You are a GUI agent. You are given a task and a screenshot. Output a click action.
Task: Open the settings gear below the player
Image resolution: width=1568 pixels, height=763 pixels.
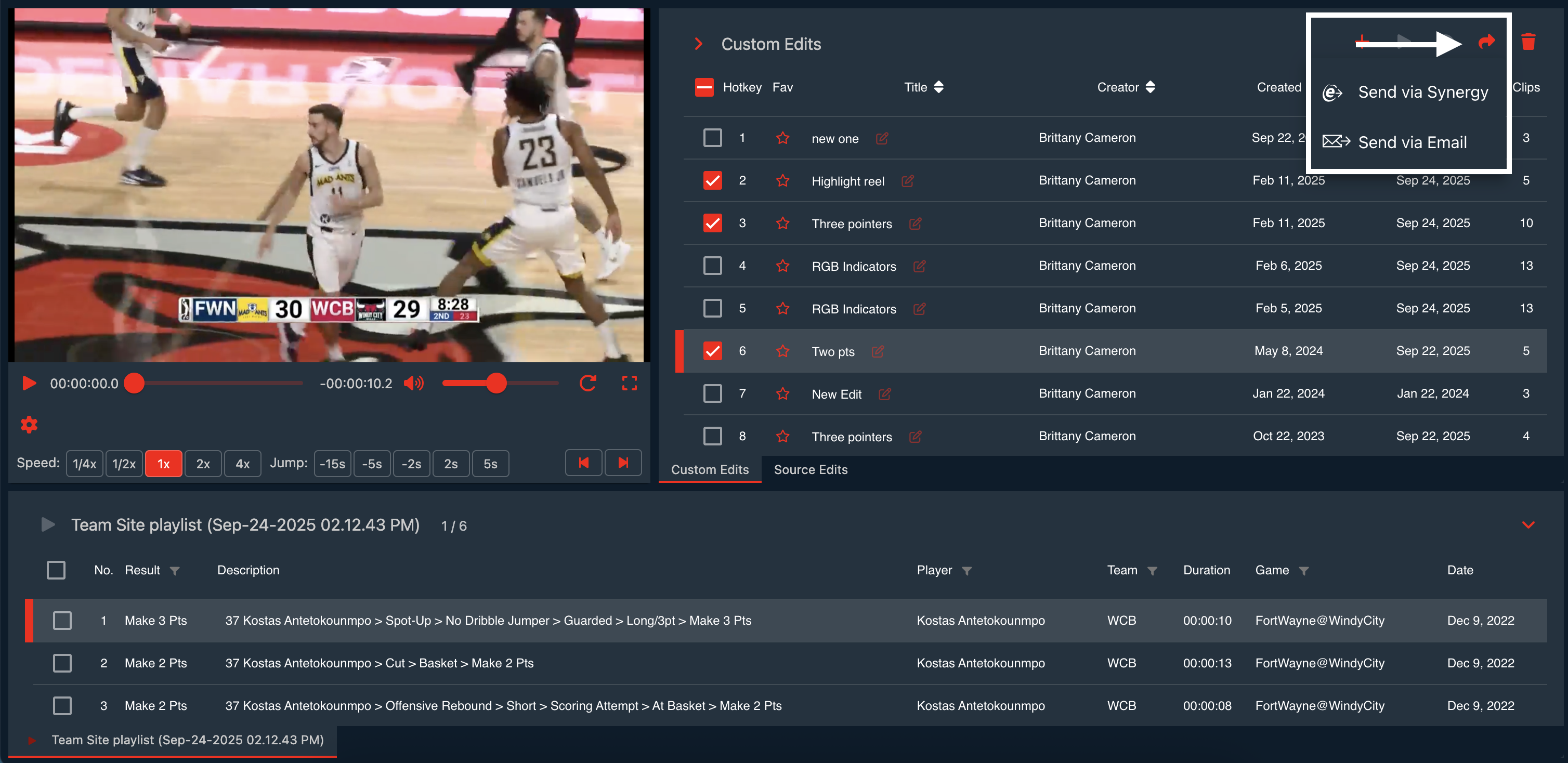[x=29, y=424]
